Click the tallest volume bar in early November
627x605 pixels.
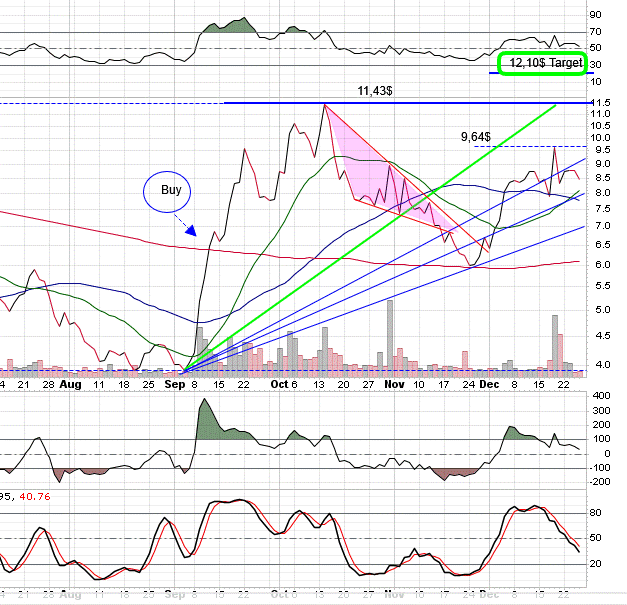click(x=389, y=333)
